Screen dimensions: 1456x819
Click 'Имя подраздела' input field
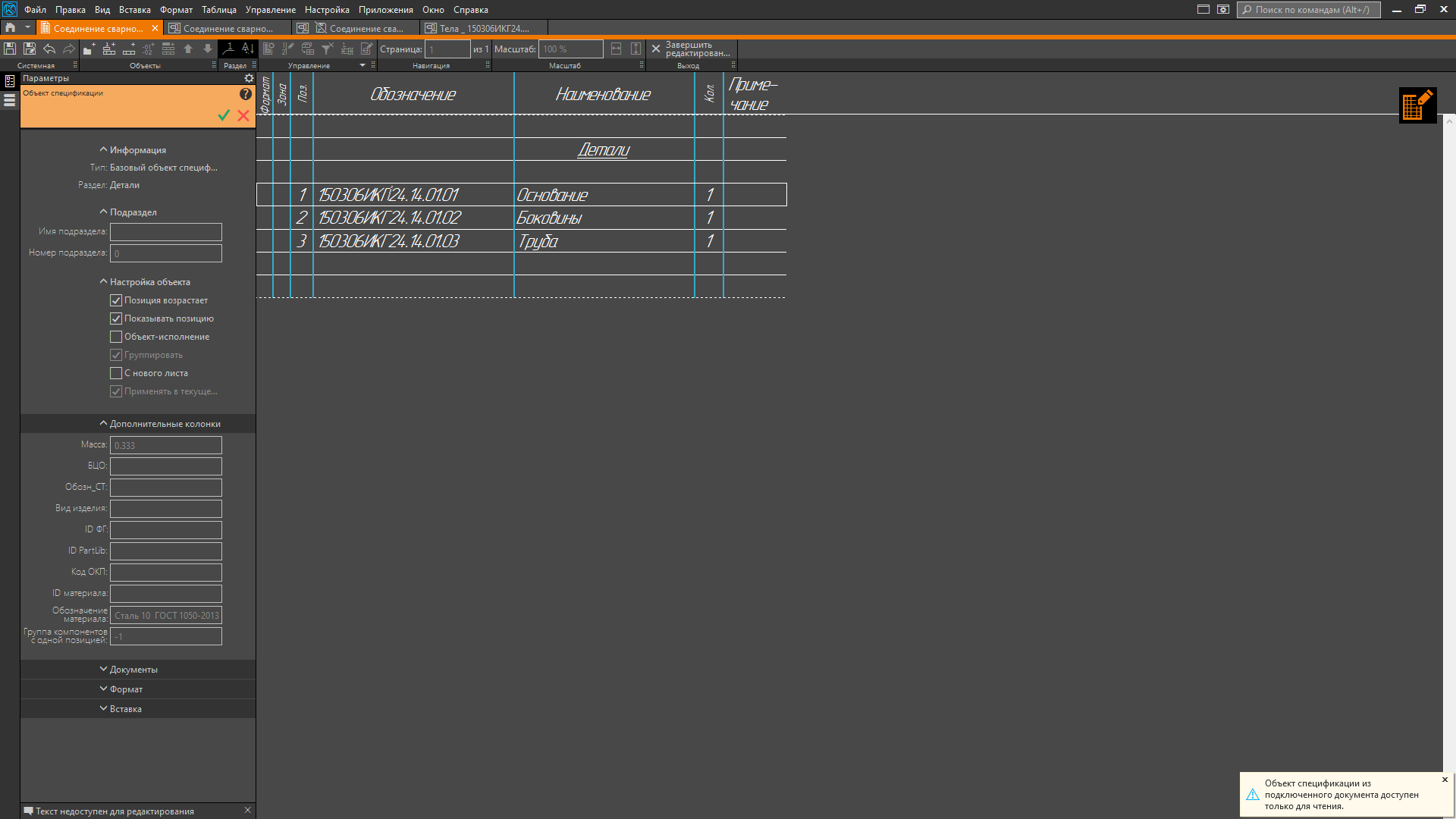click(x=166, y=232)
